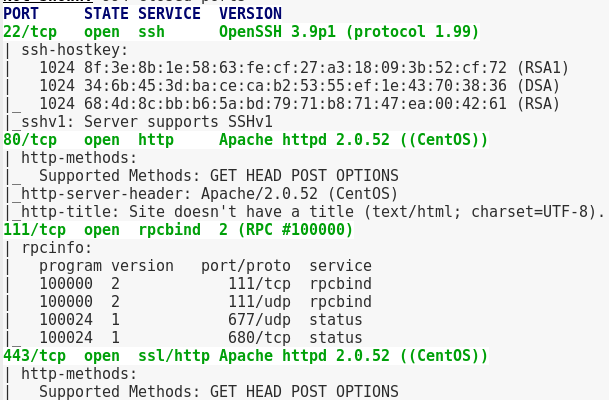Click the 680/tcp status row
The width and height of the screenshot is (609, 400).
[200, 338]
